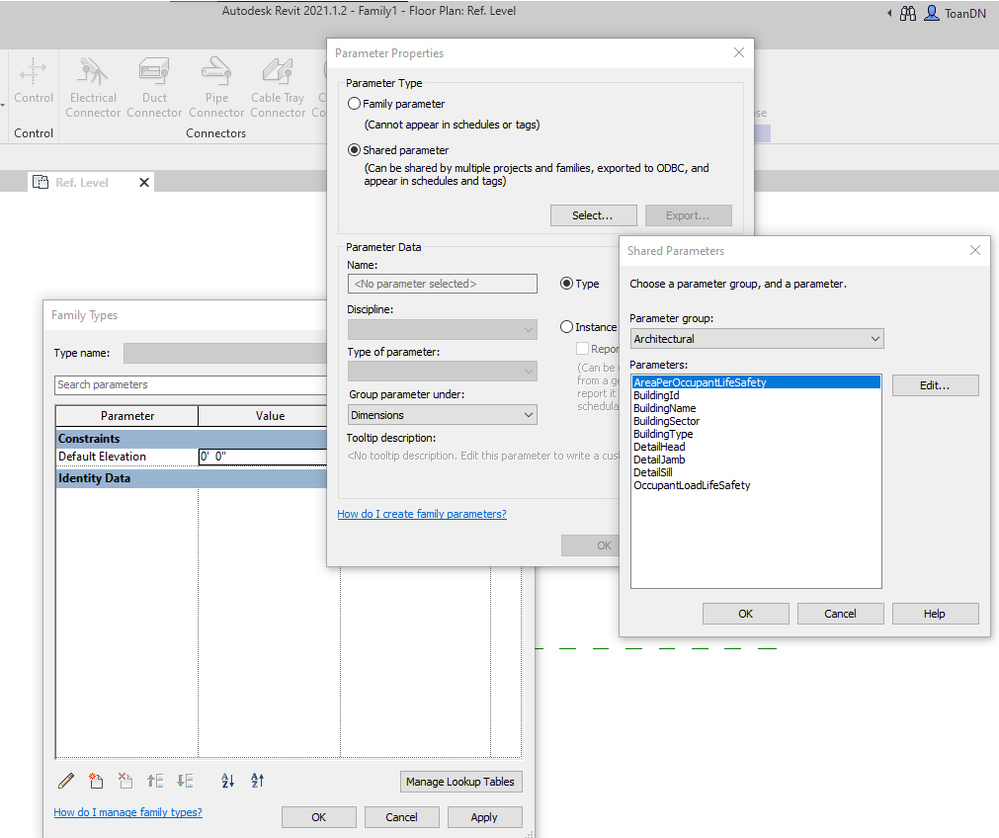Click Edit... in Shared Parameters dialog
This screenshot has height=838, width=999.
(x=935, y=386)
